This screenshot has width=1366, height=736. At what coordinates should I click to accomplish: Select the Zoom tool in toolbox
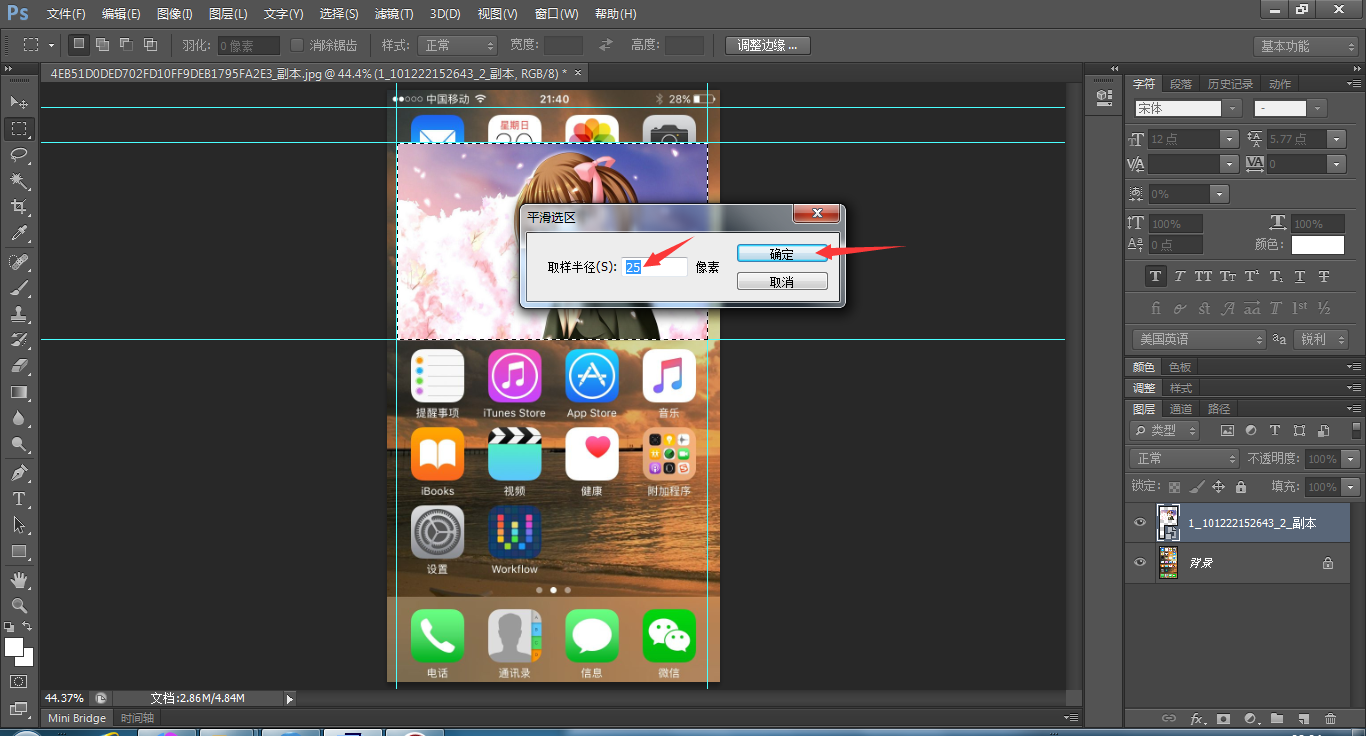point(18,605)
